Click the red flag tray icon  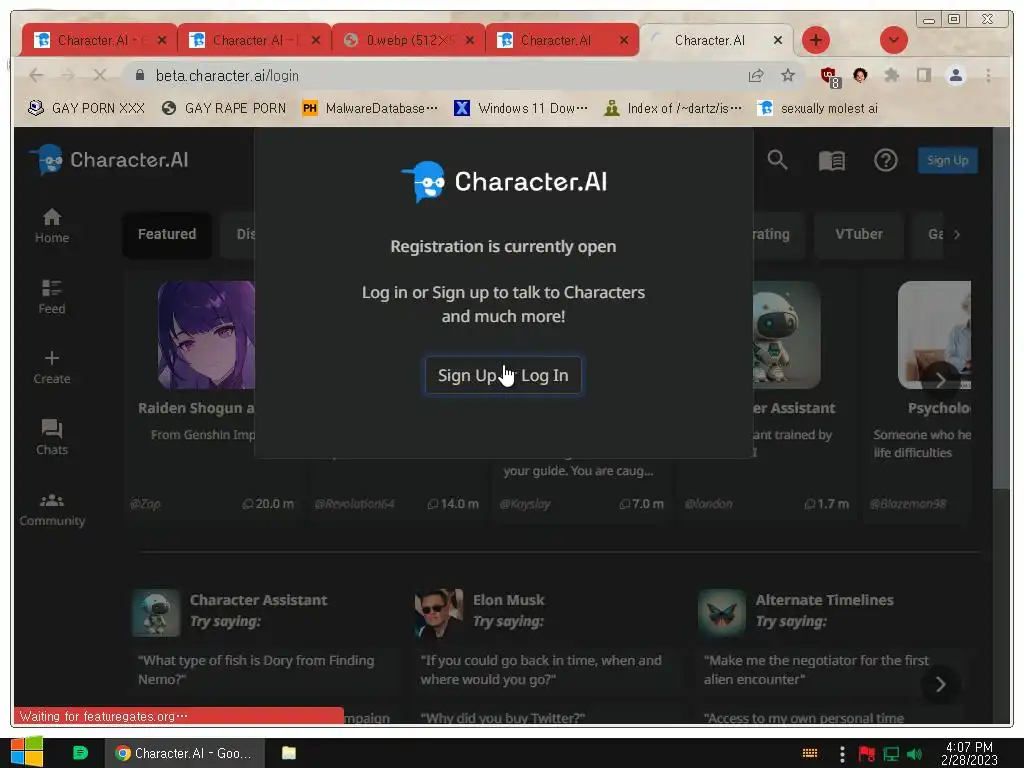pos(867,754)
